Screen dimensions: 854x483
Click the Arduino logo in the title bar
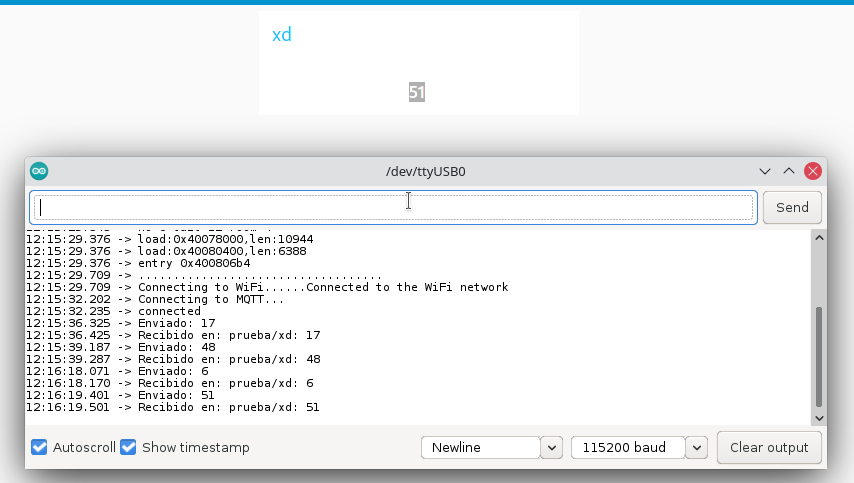click(39, 171)
